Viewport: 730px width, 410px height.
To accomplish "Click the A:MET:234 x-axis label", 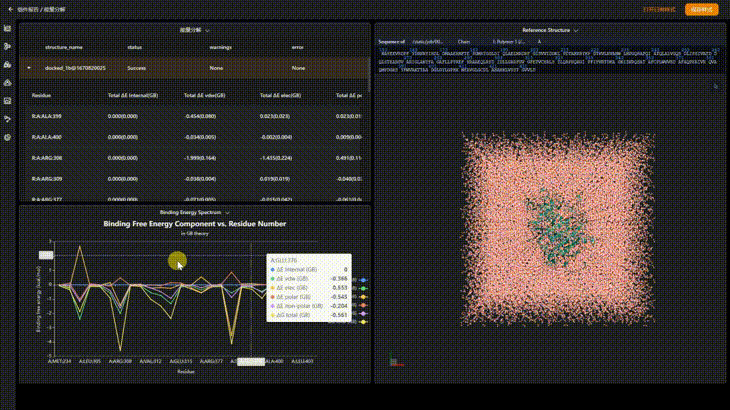I will pos(60,361).
